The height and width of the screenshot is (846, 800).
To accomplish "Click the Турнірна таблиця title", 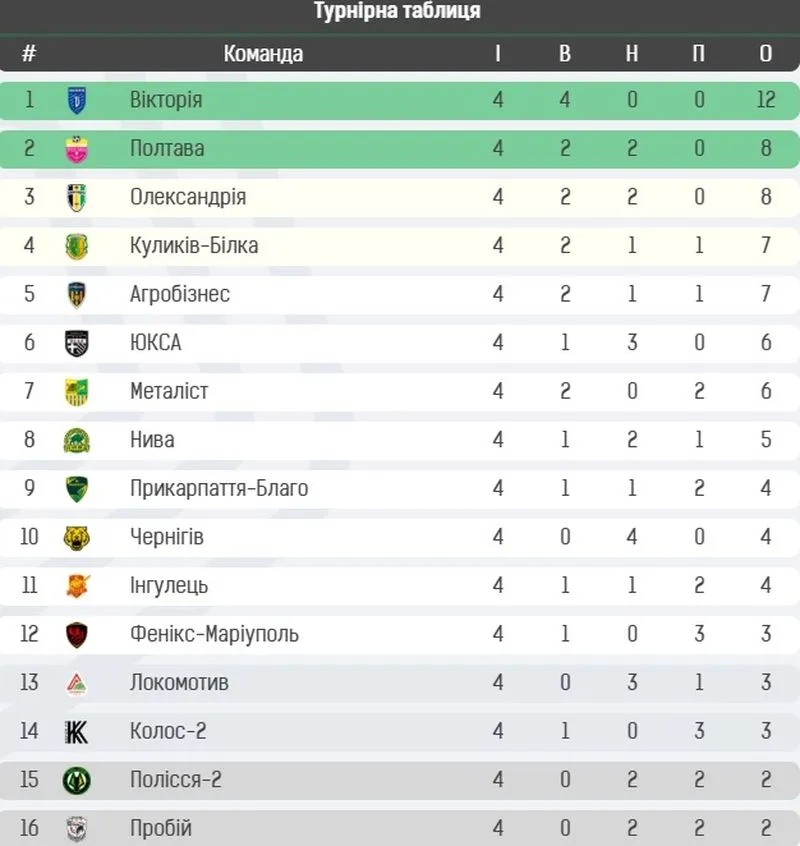I will point(397,11).
